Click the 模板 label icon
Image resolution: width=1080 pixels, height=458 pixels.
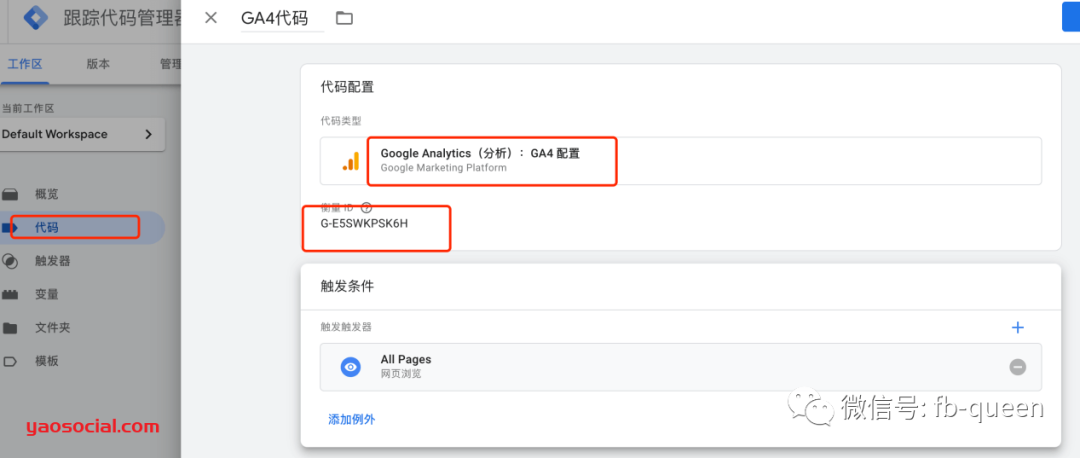tap(10, 361)
